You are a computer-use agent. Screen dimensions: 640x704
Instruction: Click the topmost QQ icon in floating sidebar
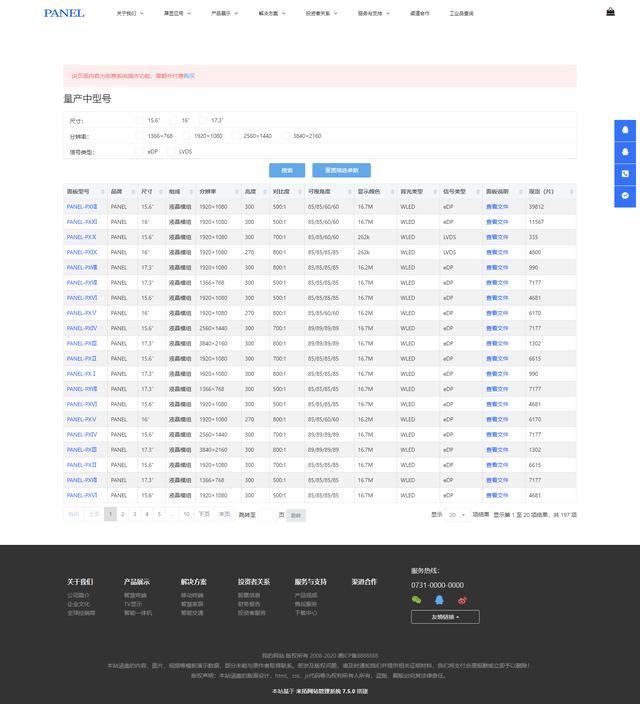[625, 130]
